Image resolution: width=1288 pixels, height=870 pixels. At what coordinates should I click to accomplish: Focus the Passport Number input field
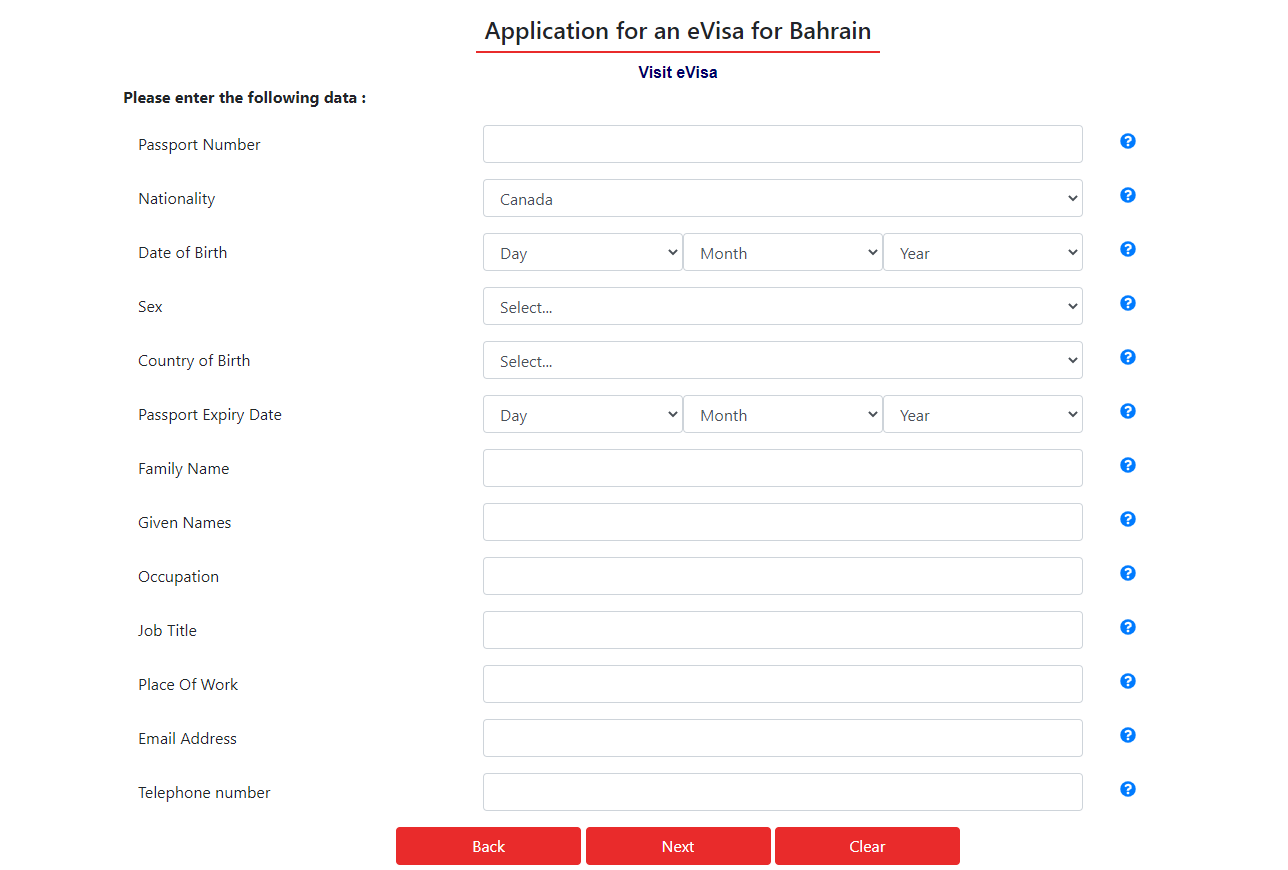click(783, 144)
